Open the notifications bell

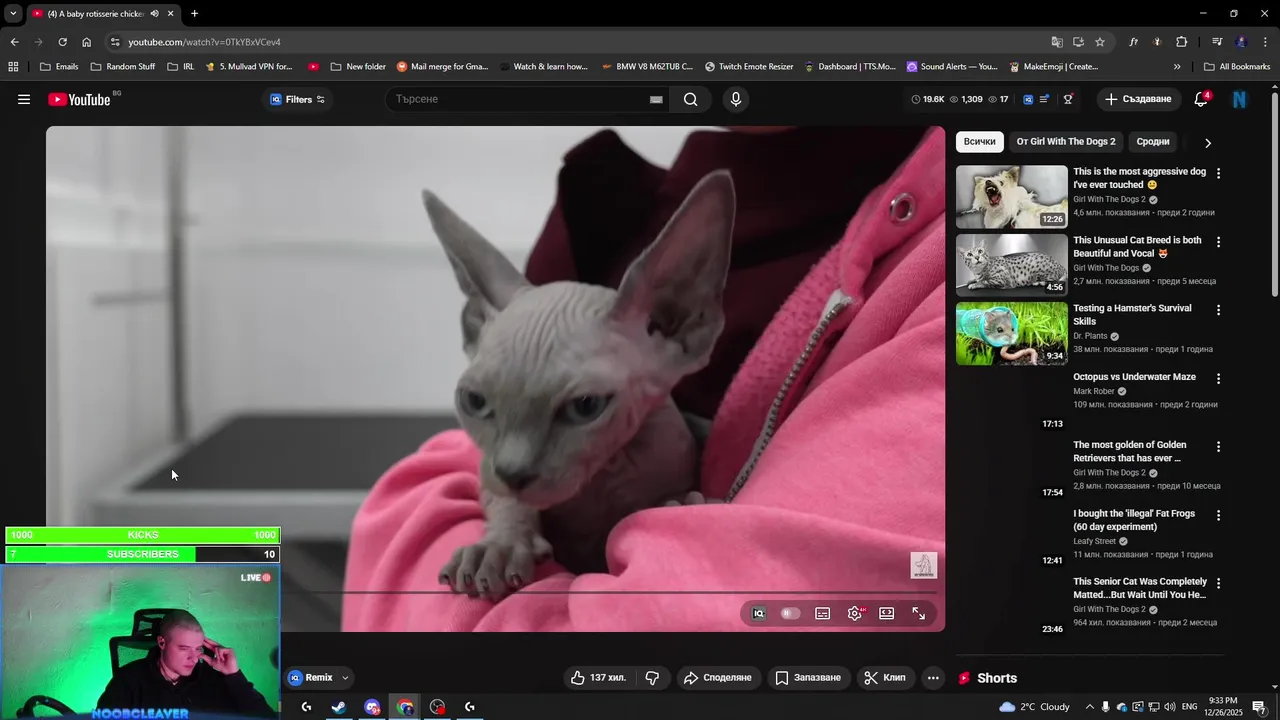pos(1201,99)
